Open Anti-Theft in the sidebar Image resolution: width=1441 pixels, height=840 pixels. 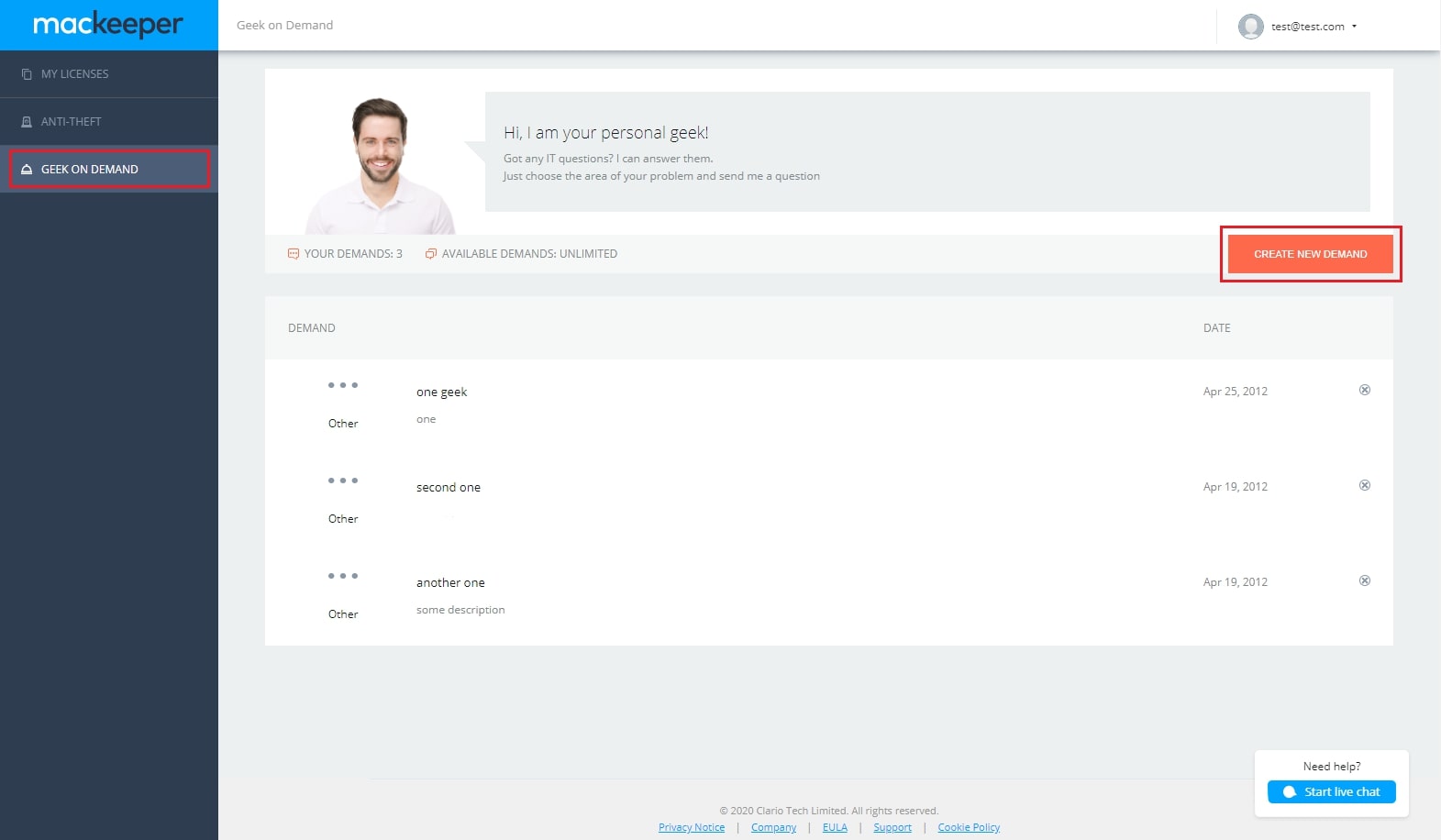[109, 122]
